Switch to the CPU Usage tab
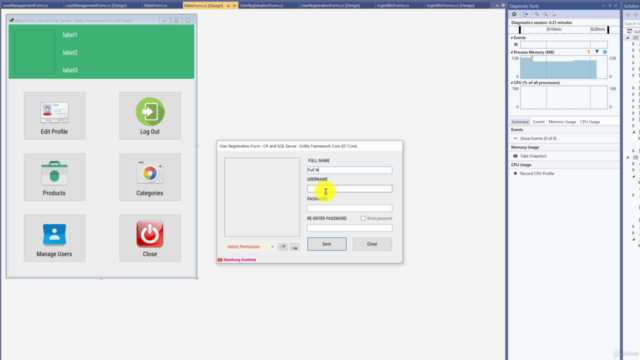This screenshot has width=640, height=360. [x=590, y=122]
